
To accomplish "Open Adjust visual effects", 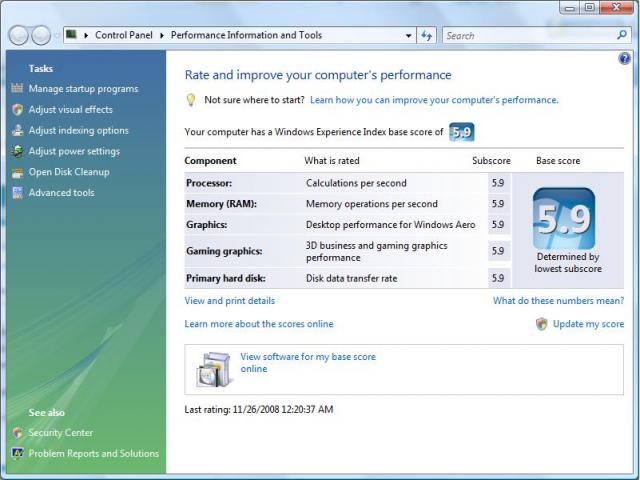I will coord(70,109).
